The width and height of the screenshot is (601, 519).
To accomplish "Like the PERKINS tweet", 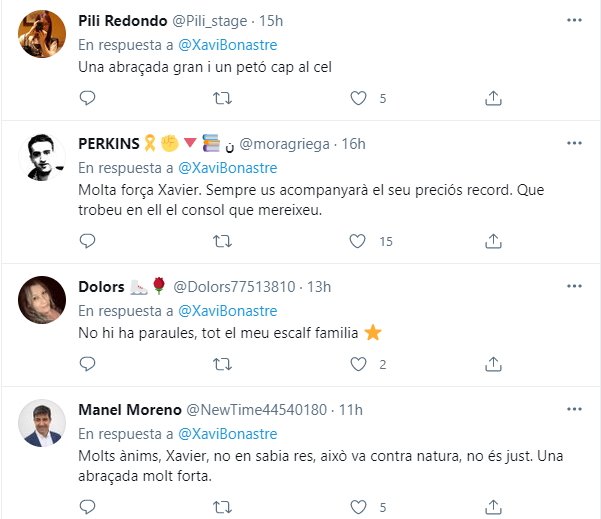I will [x=358, y=241].
